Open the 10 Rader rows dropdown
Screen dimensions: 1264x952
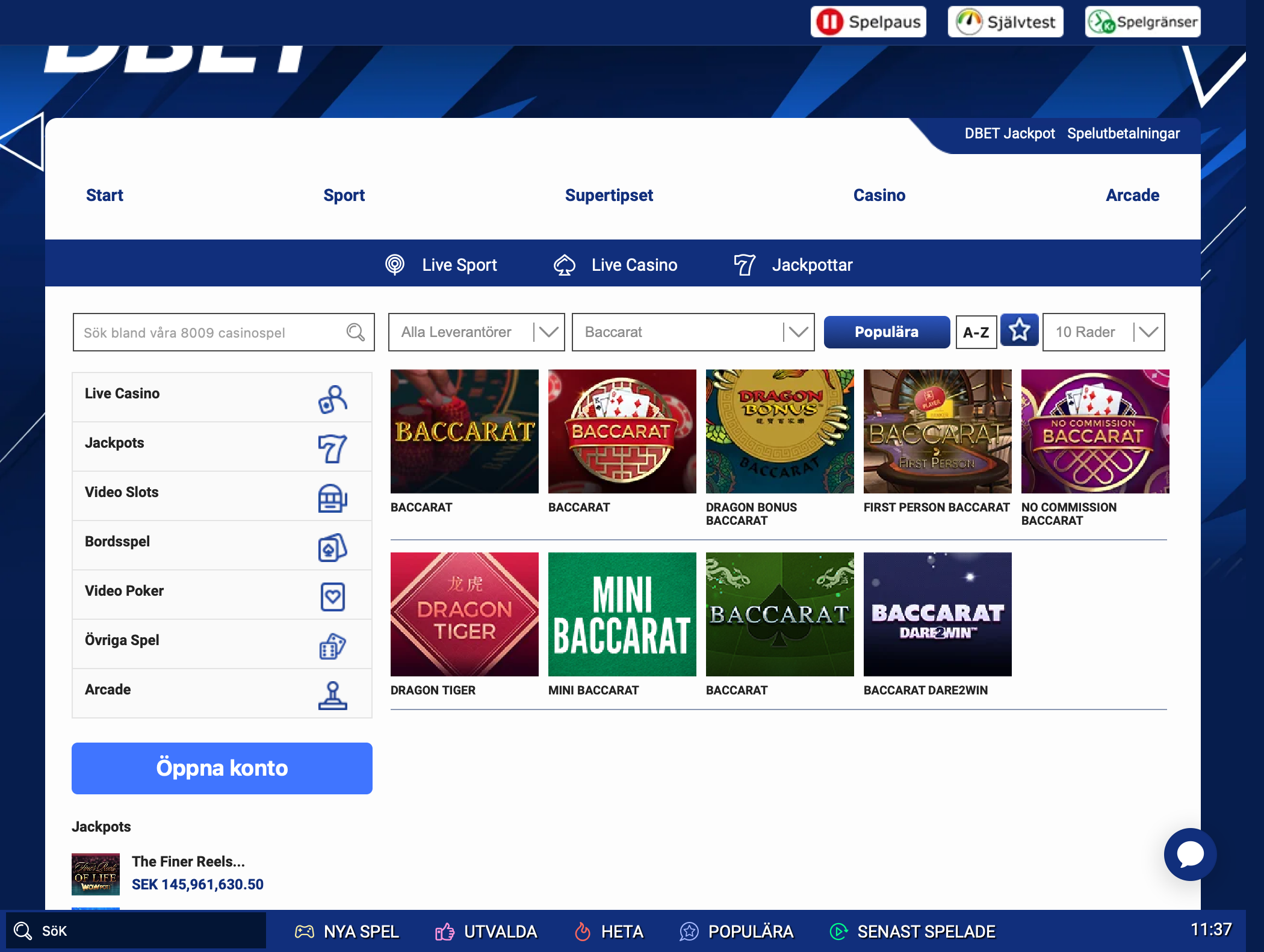pyautogui.click(x=1104, y=332)
